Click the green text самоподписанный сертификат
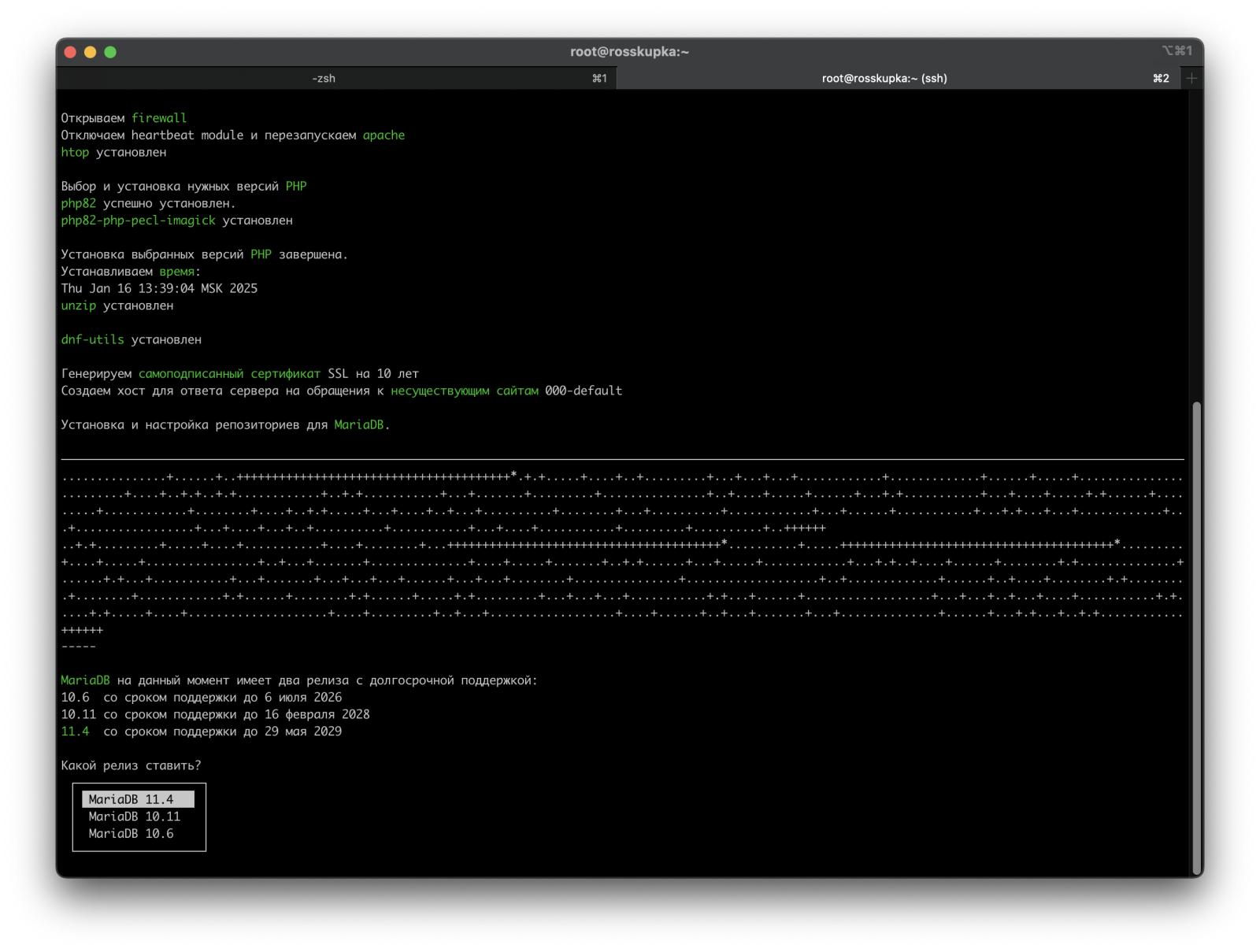Image resolution: width=1260 pixels, height=952 pixels. click(x=229, y=374)
